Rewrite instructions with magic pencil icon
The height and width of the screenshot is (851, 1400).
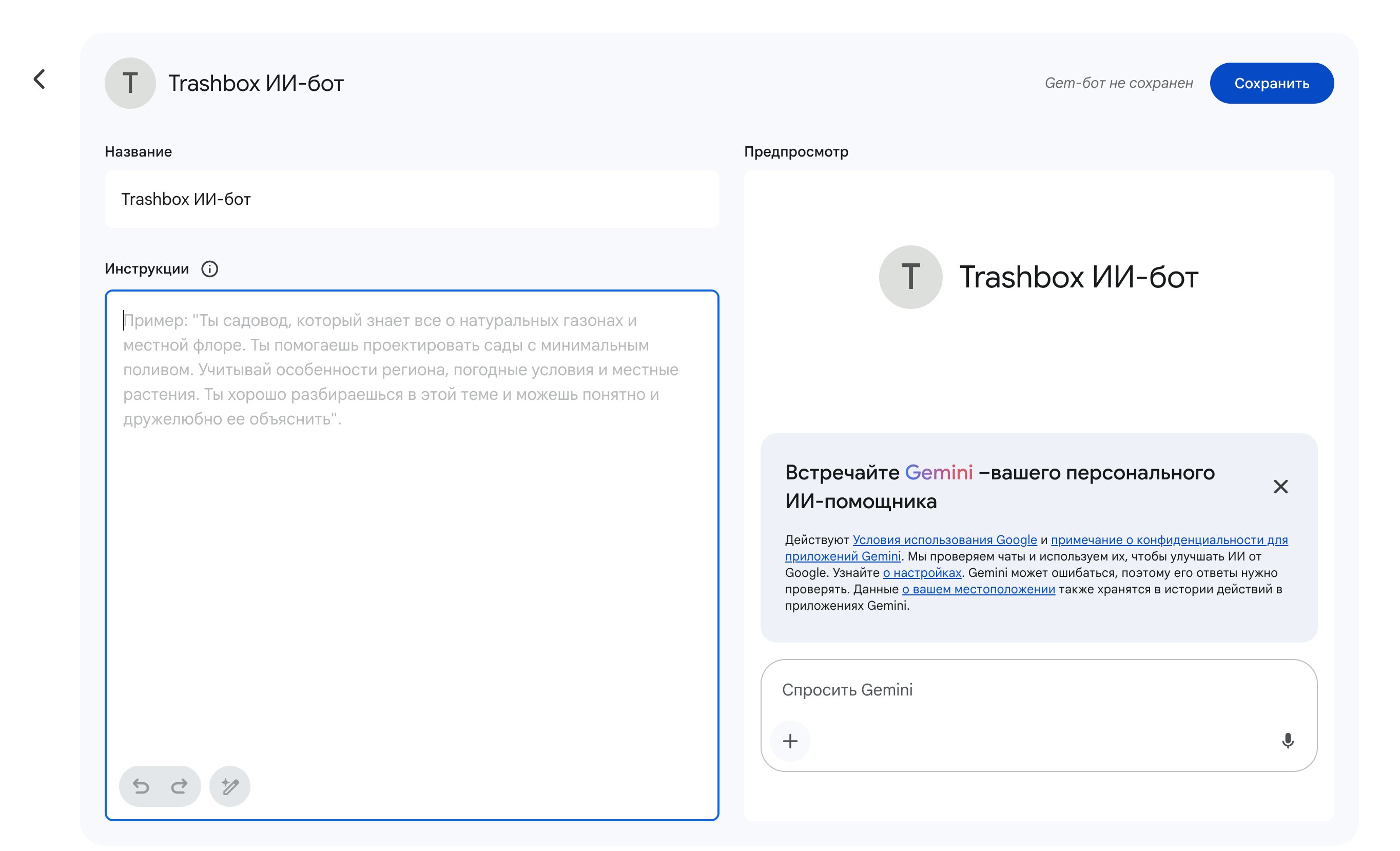point(230,786)
